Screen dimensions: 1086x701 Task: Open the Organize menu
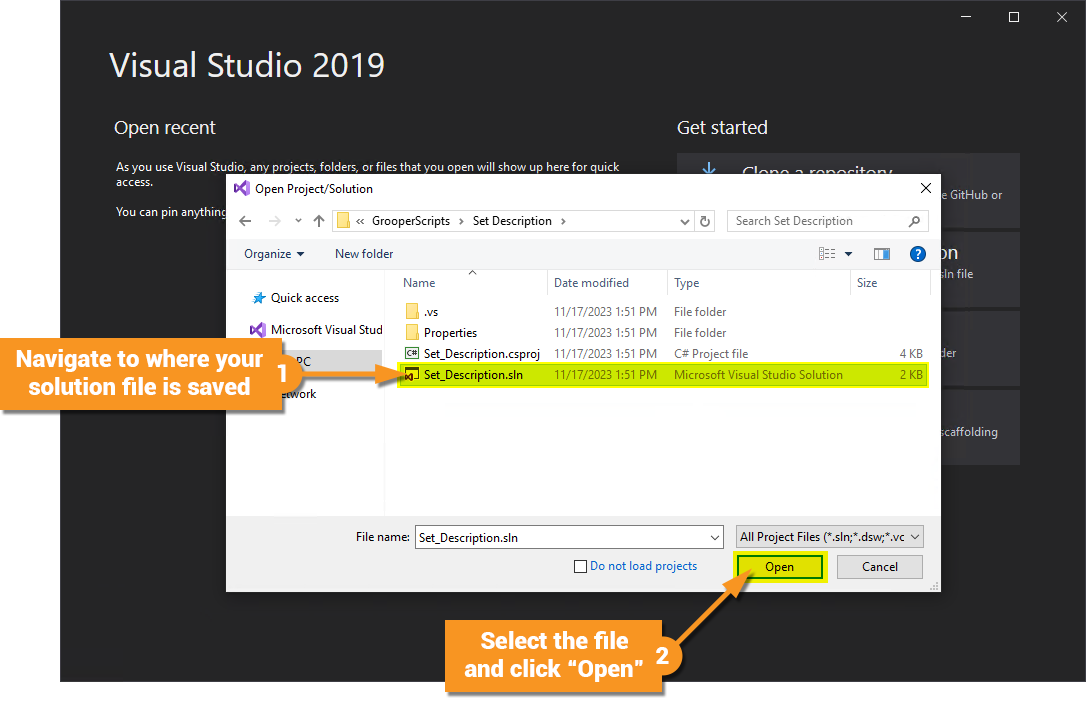pyautogui.click(x=274, y=254)
